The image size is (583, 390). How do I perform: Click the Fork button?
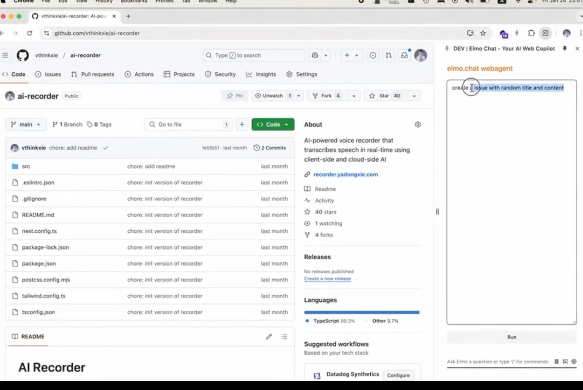click(327, 96)
